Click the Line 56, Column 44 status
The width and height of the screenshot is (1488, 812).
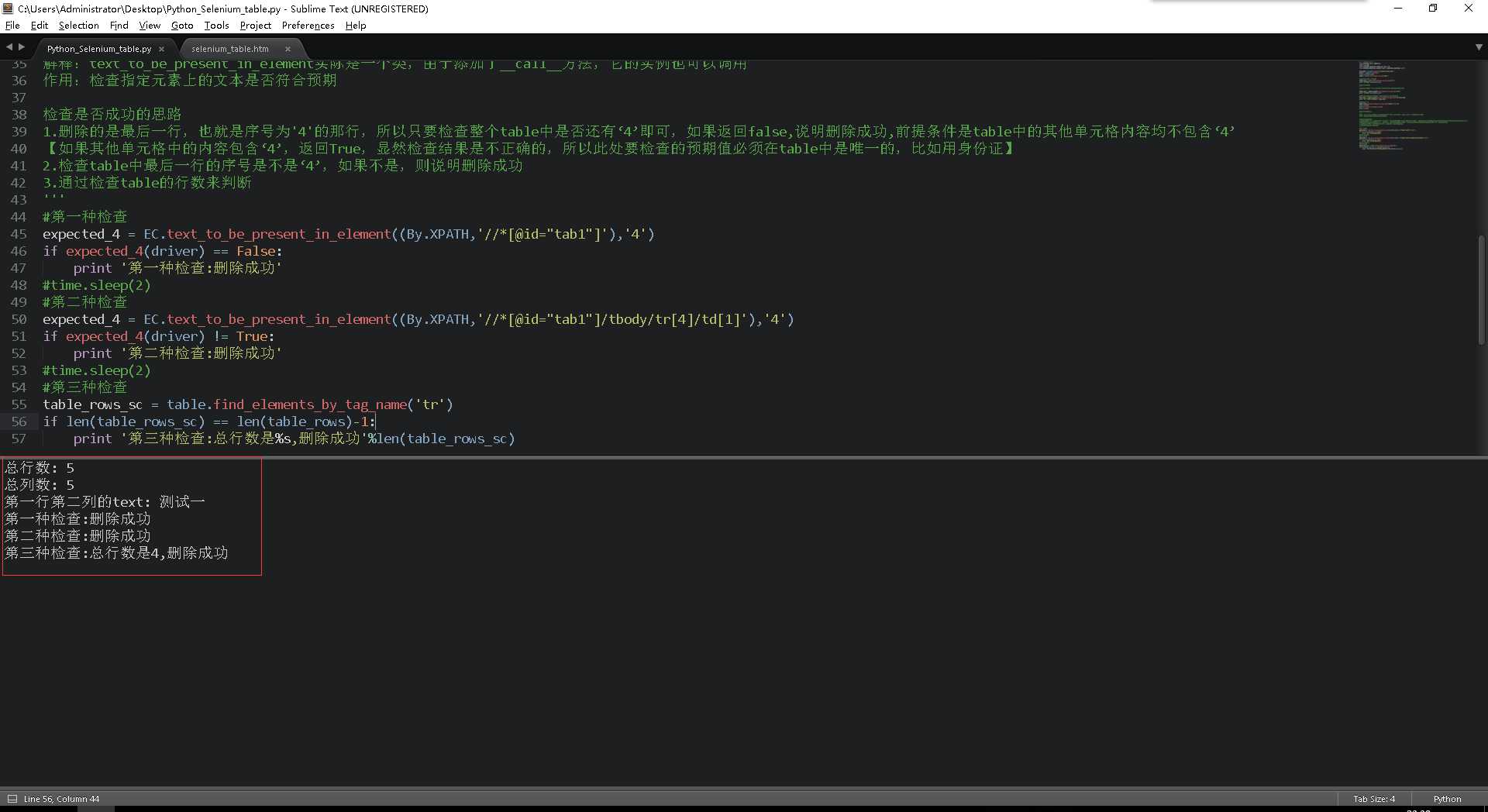(x=61, y=799)
